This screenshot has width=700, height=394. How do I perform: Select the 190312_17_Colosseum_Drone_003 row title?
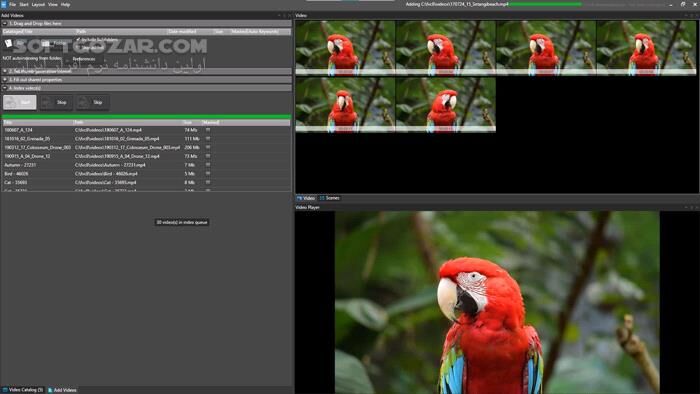(x=38, y=148)
